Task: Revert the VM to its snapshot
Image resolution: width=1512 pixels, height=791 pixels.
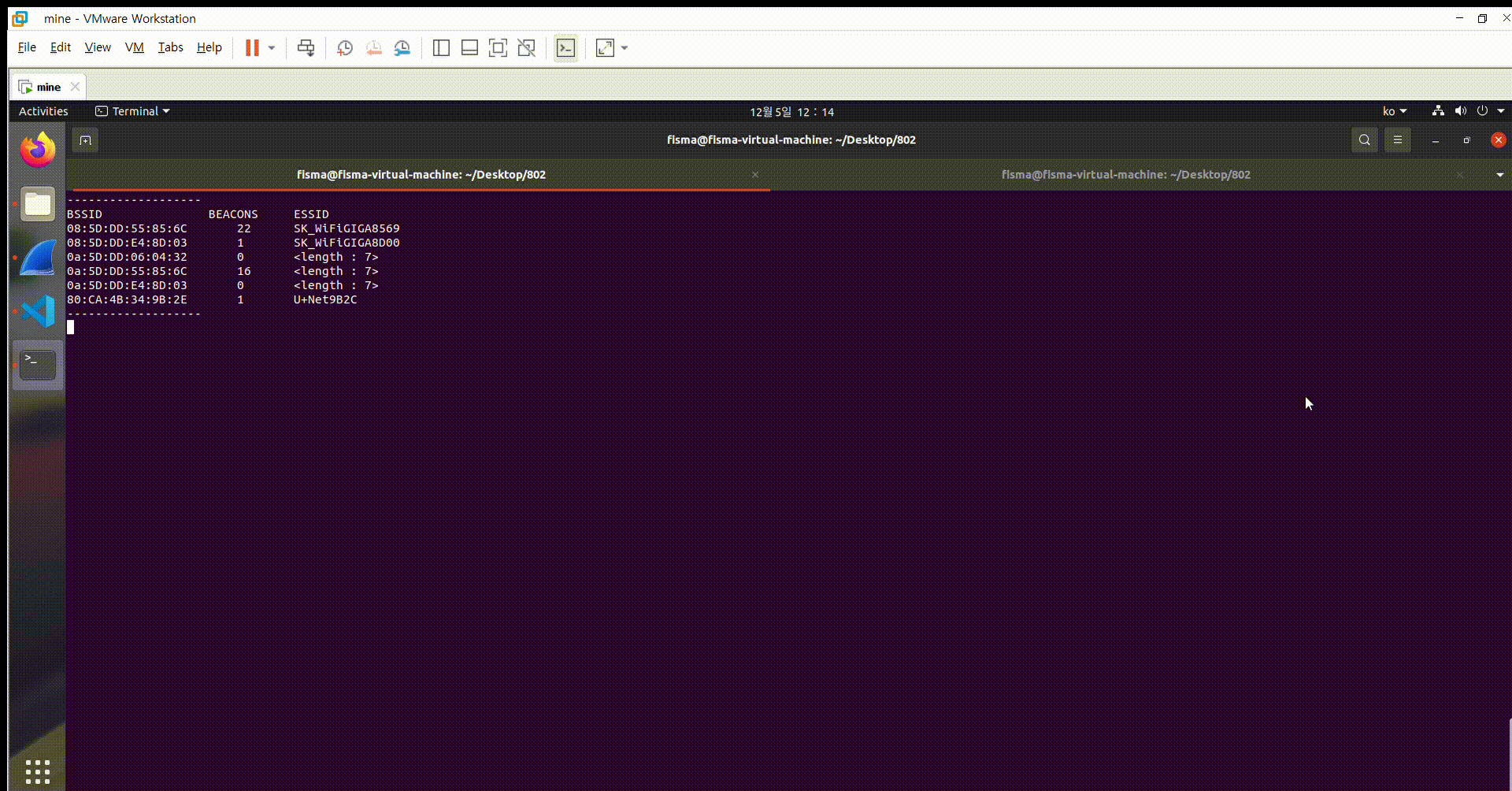Action: 374,48
